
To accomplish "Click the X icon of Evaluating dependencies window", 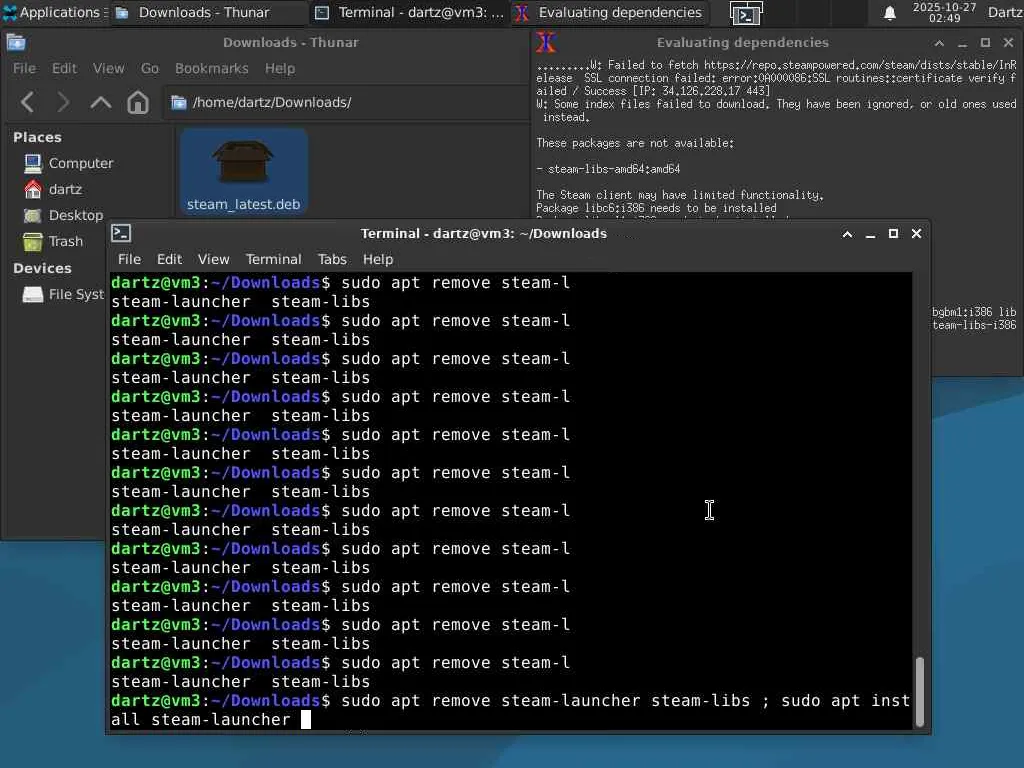I will pos(546,42).
